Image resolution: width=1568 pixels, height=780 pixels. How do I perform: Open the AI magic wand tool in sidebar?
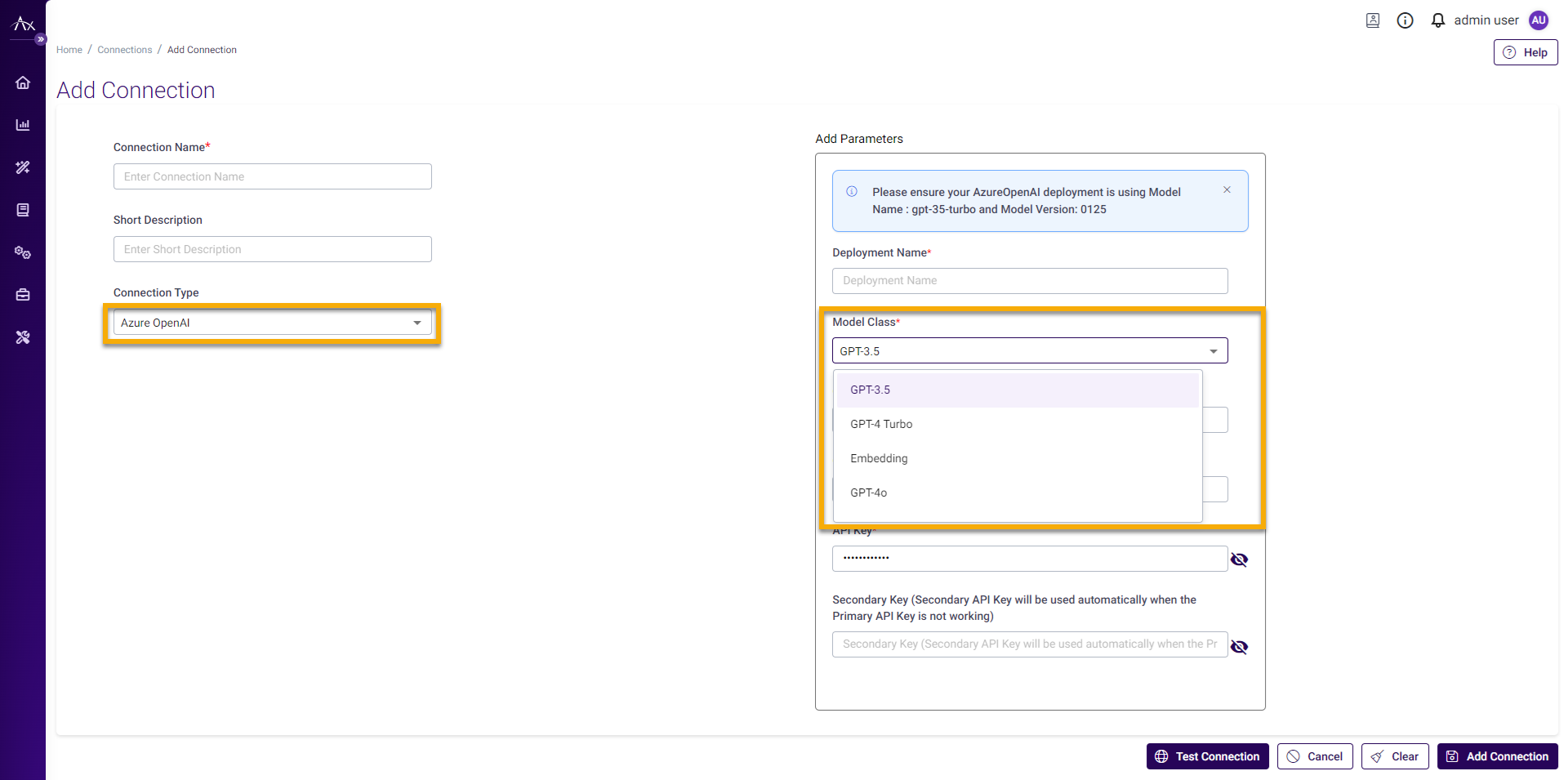click(x=23, y=167)
